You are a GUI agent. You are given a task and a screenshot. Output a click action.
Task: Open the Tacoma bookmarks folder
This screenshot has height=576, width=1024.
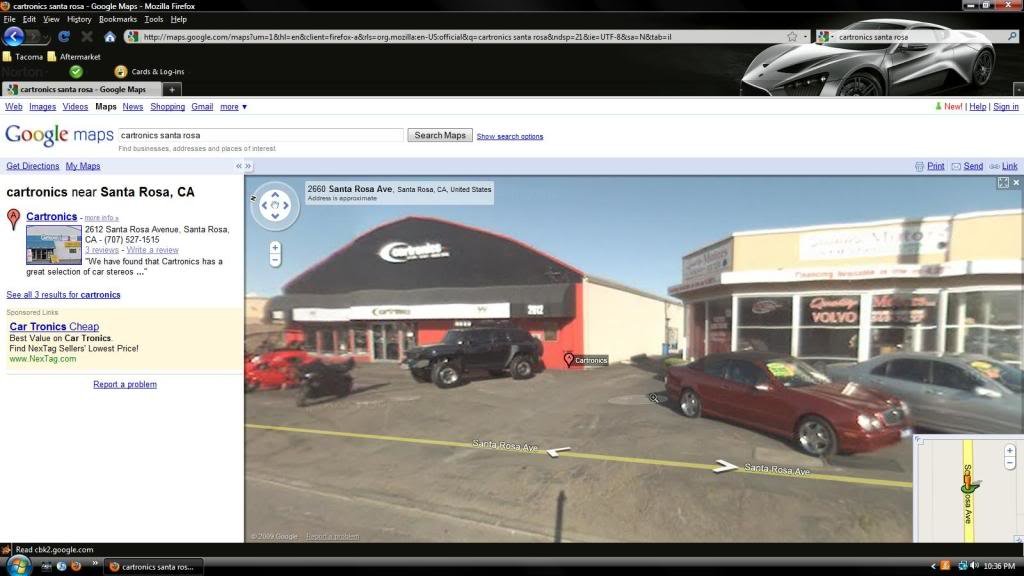[24, 57]
